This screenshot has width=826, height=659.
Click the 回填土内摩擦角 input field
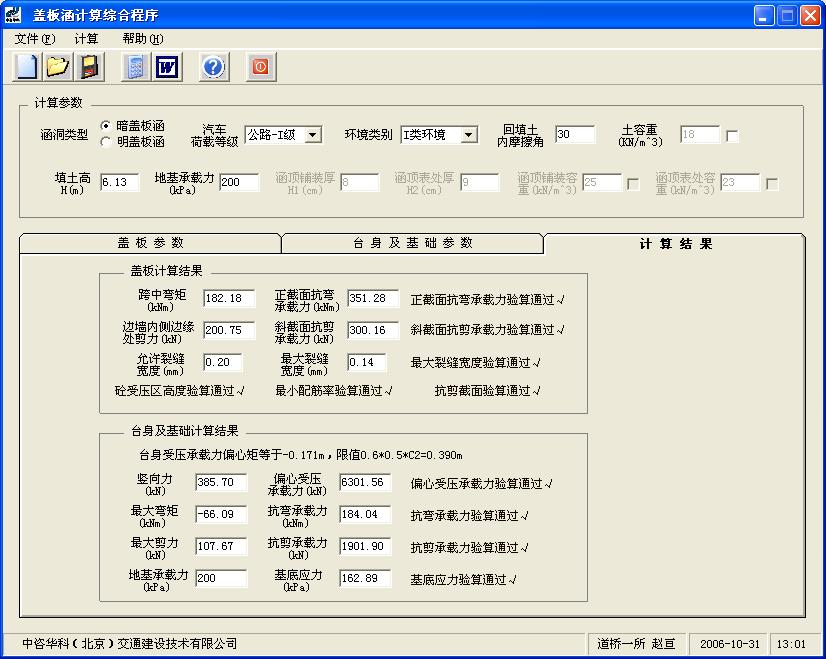pyautogui.click(x=575, y=134)
